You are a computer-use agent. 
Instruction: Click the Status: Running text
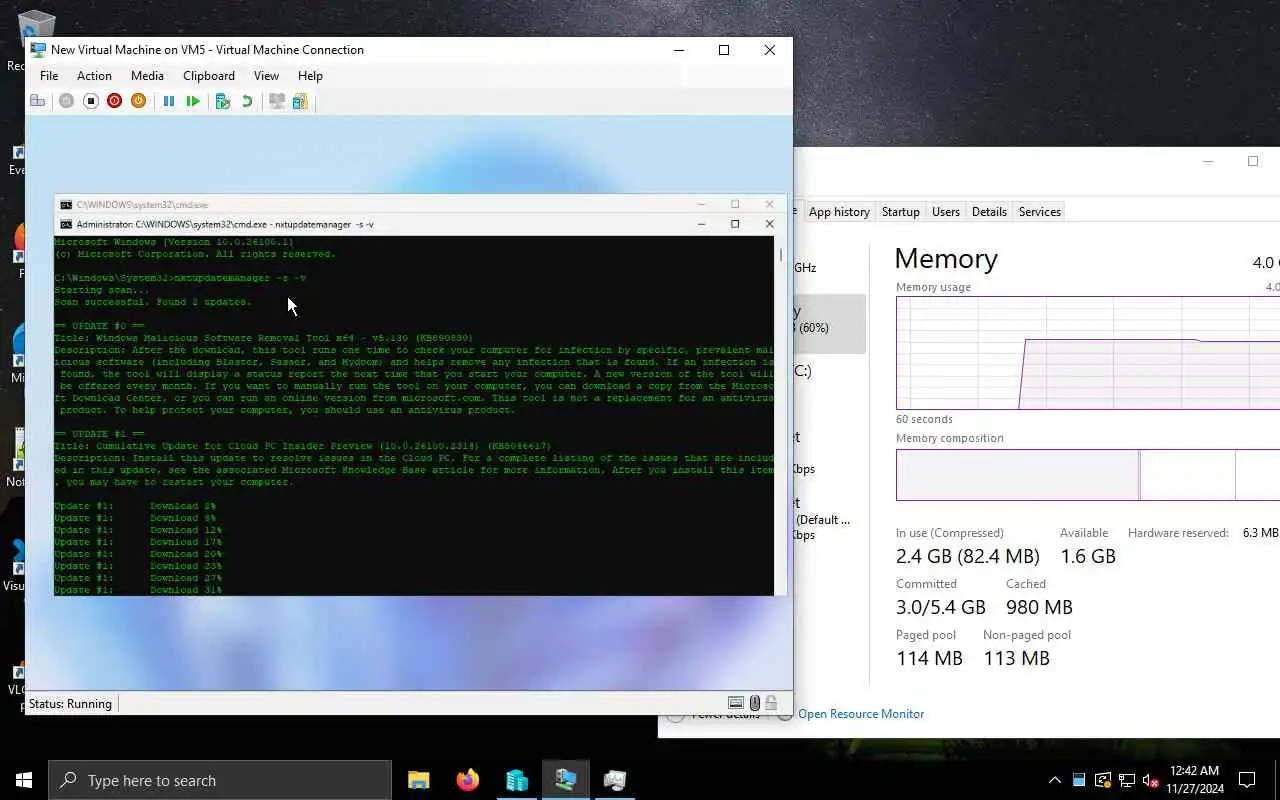click(70, 704)
